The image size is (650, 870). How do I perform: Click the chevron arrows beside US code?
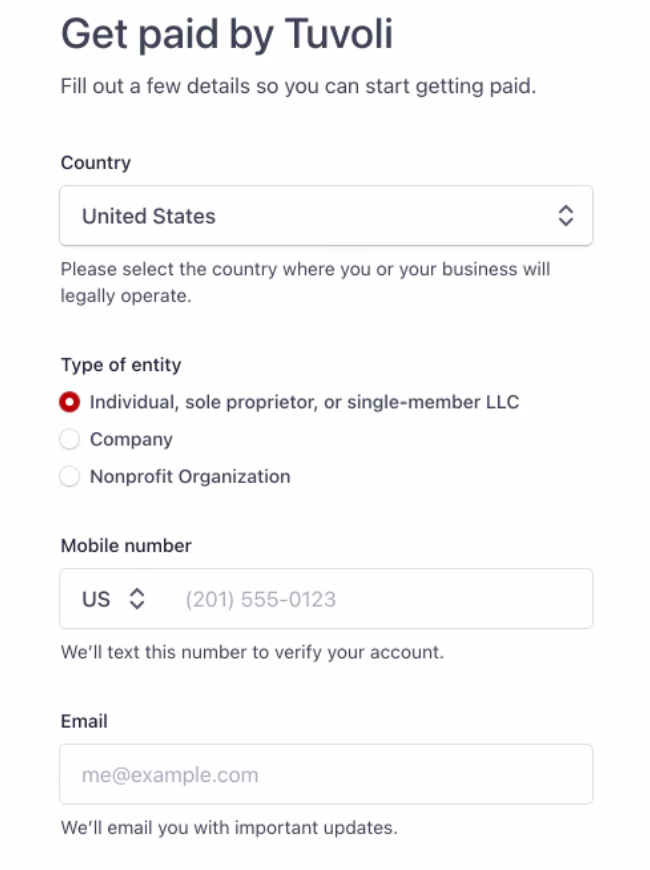[x=137, y=600]
